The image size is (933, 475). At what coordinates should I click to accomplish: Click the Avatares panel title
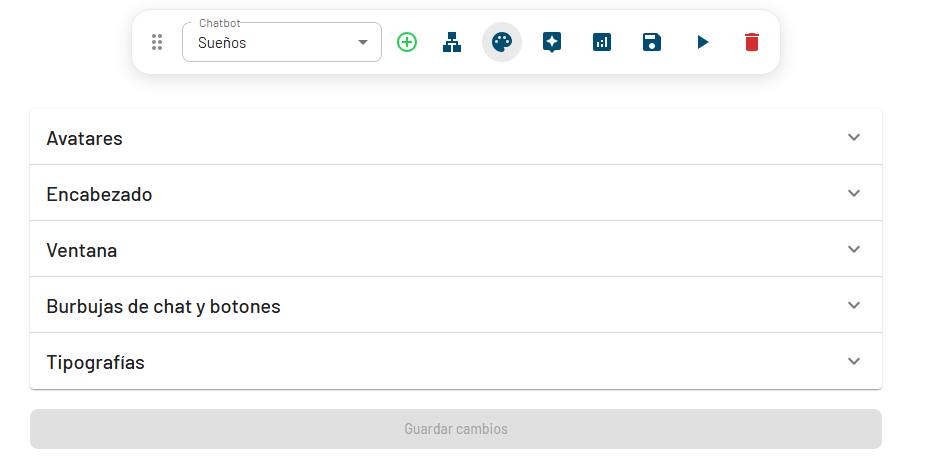point(85,138)
